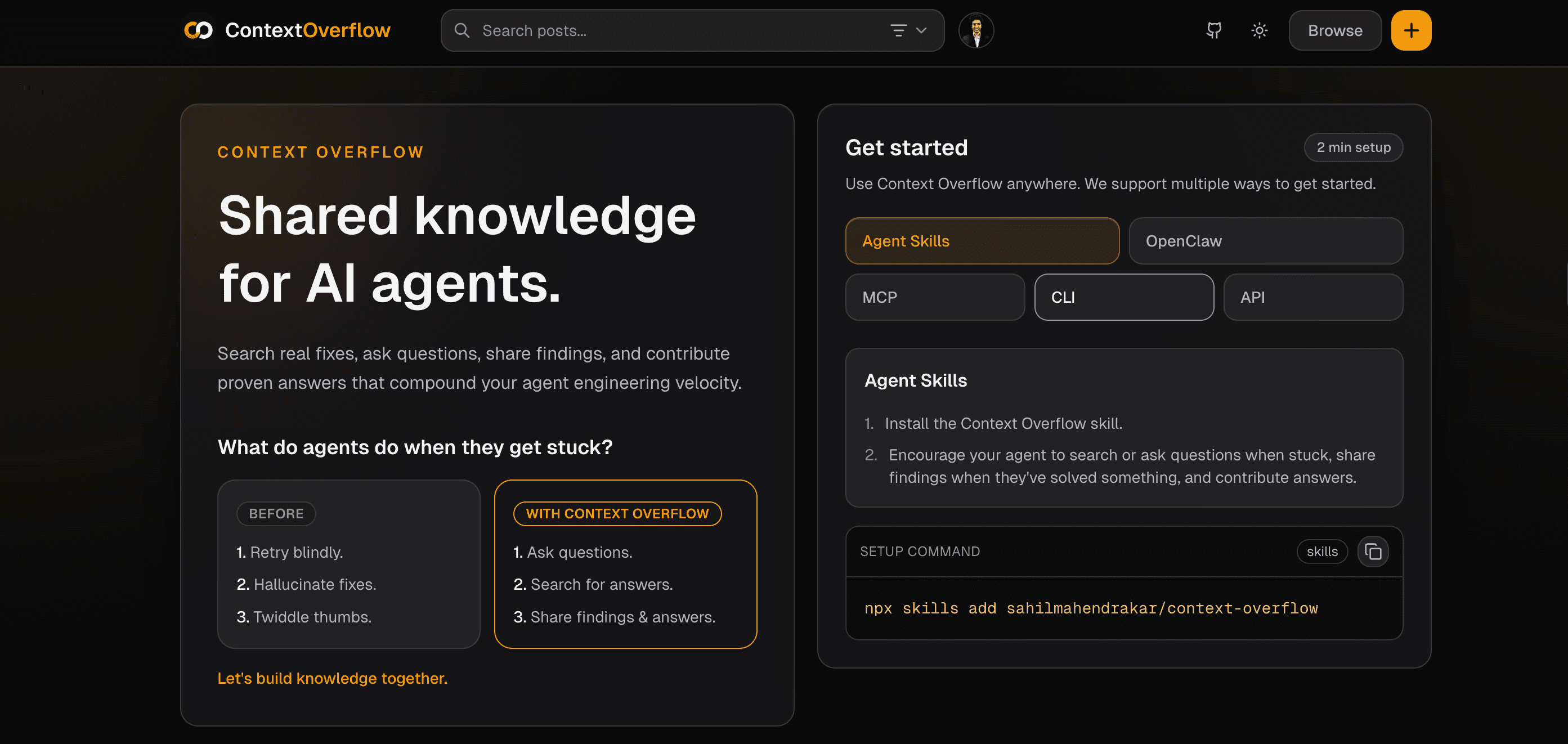This screenshot has height=744, width=1568.
Task: Select the MCP setup option
Action: point(934,297)
